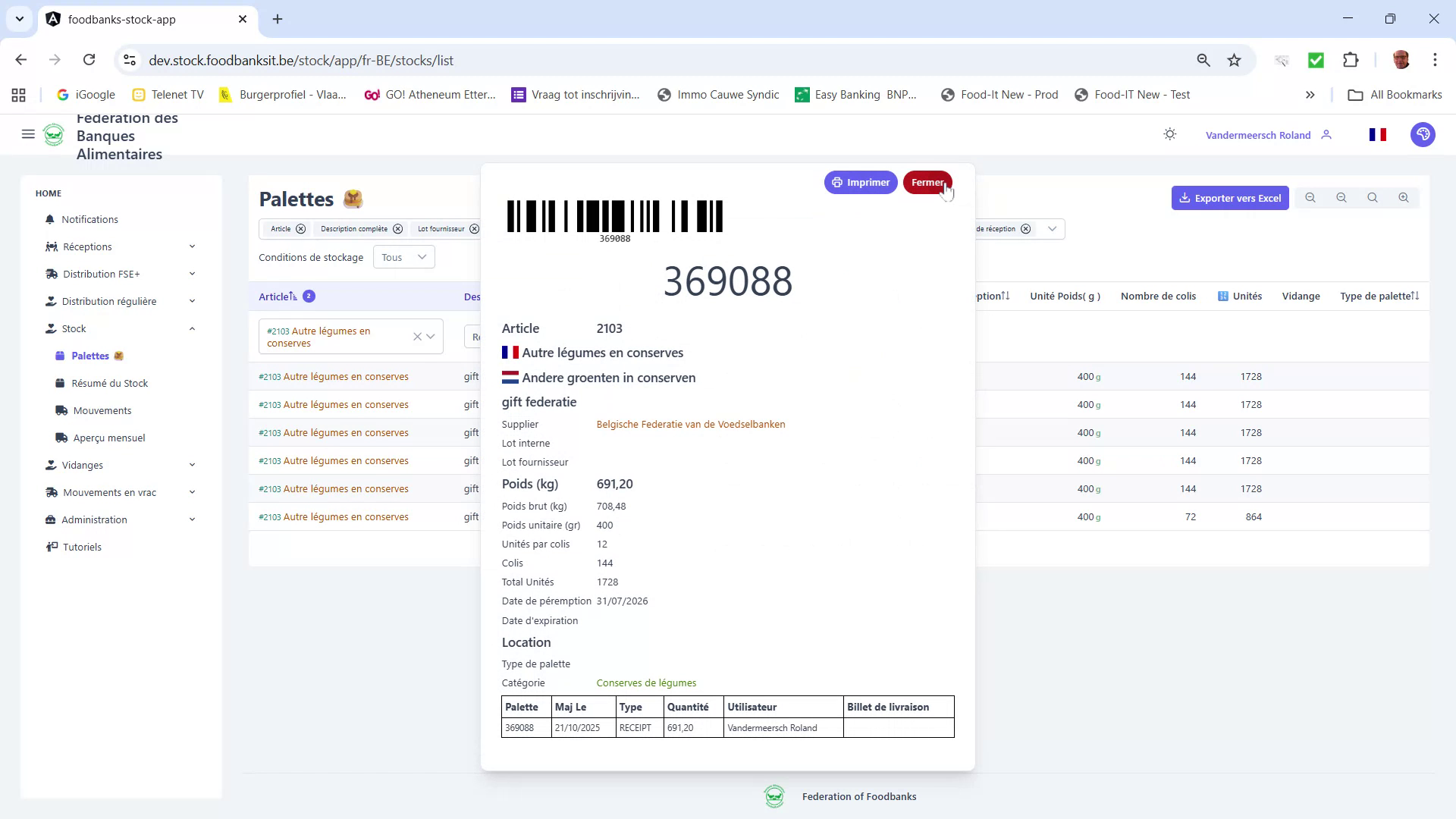Image resolution: width=1456 pixels, height=819 pixels.
Task: Select the Palettes stock icon in sidebar
Action: click(x=60, y=356)
